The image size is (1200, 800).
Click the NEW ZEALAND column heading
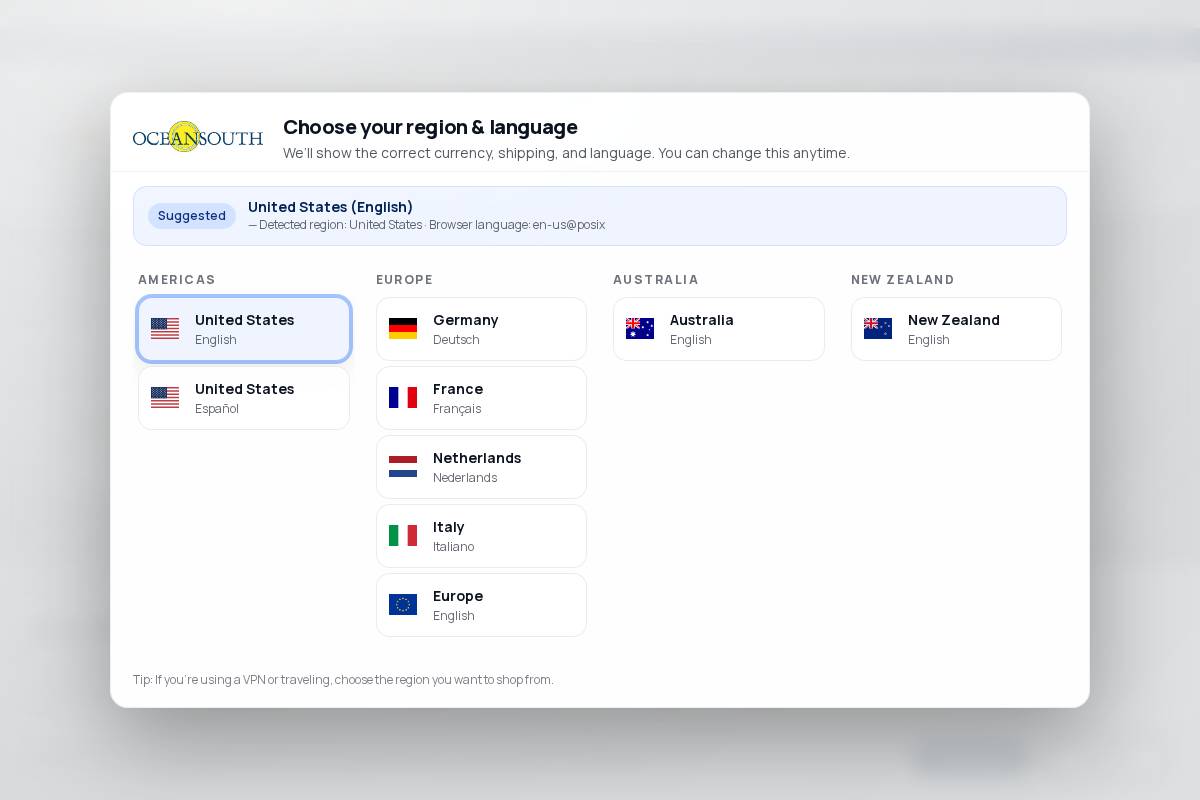(x=903, y=280)
